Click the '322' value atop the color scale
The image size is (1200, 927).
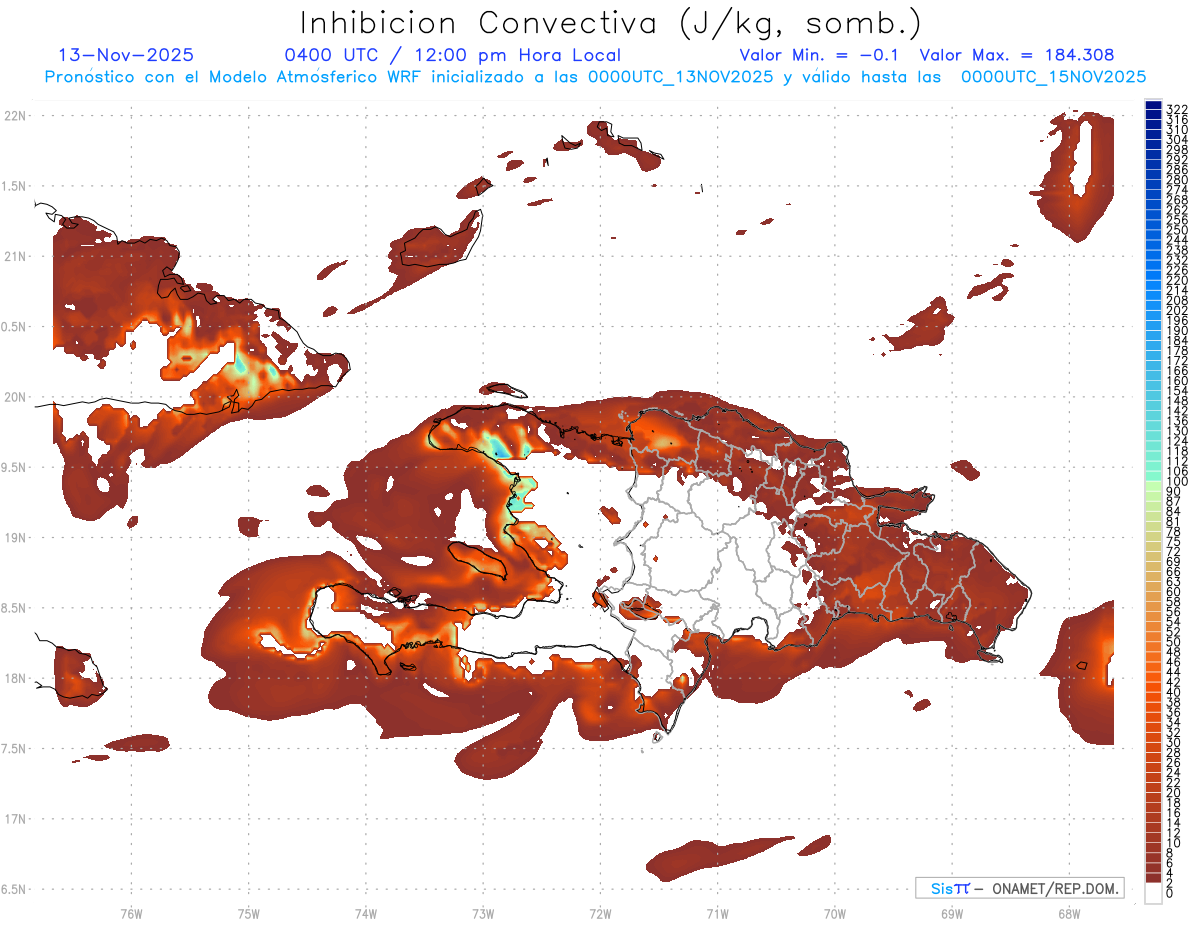pyautogui.click(x=1177, y=108)
